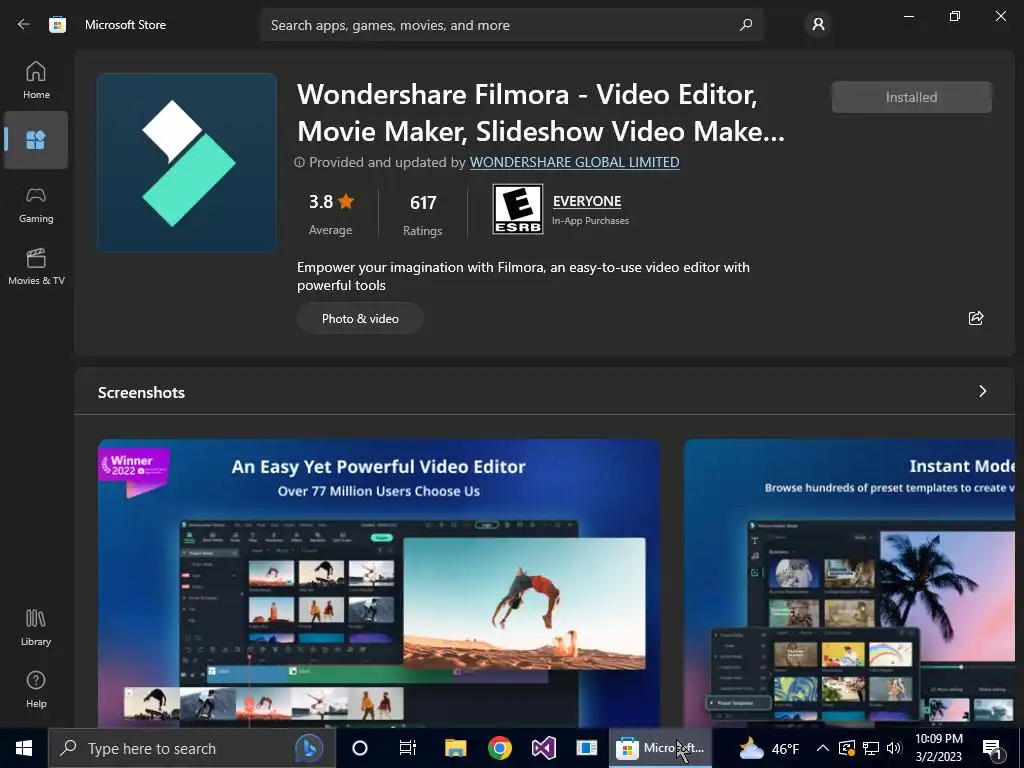Open Task View from taskbar
1024x768 pixels.
click(408, 748)
